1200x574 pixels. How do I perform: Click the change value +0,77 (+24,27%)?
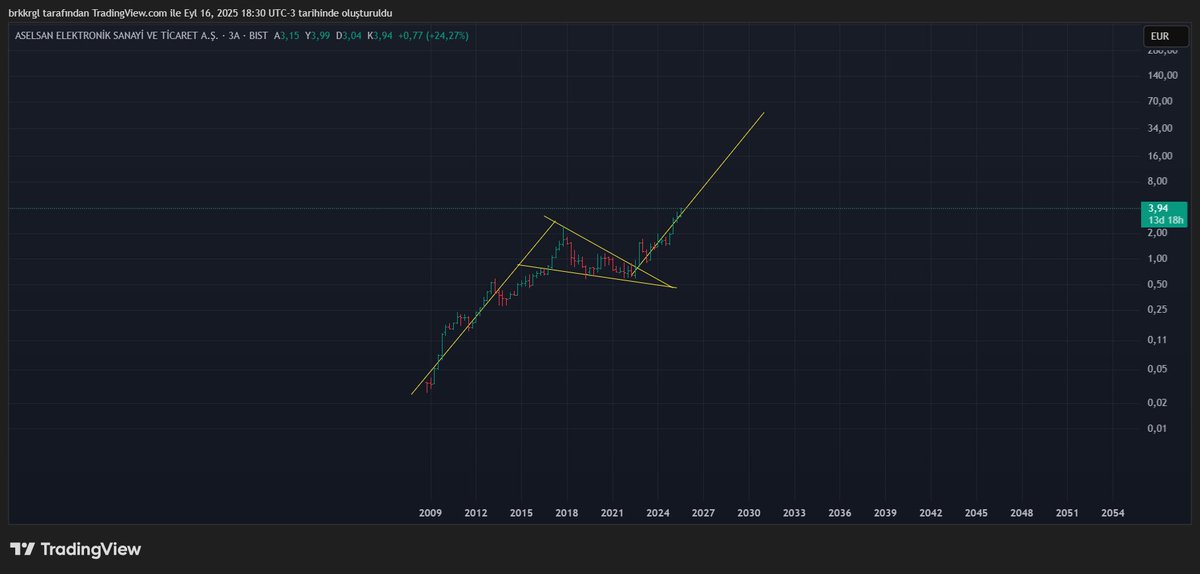tap(434, 35)
